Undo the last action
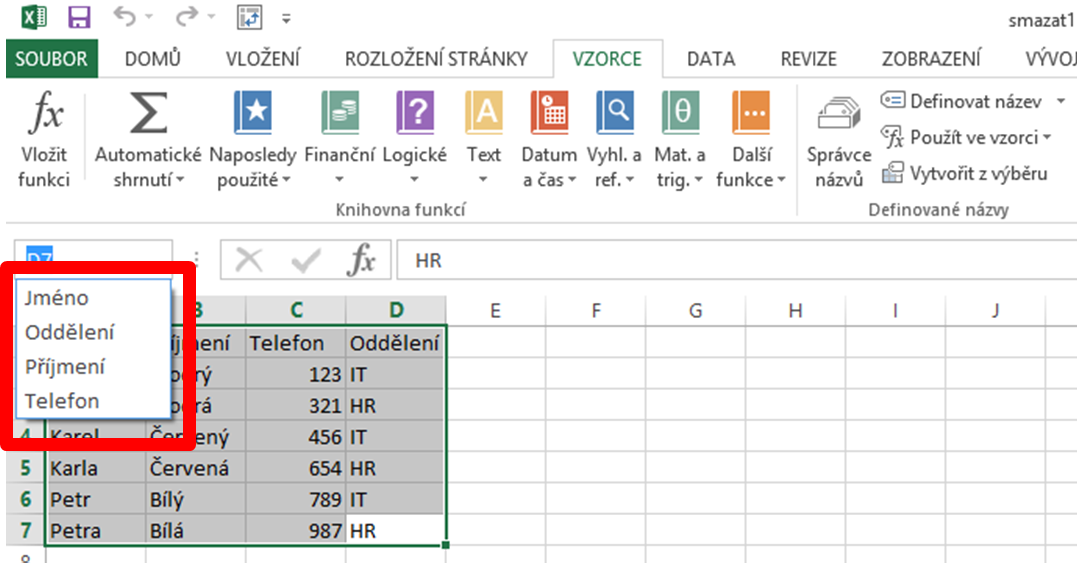The image size is (1077, 563). (x=124, y=16)
